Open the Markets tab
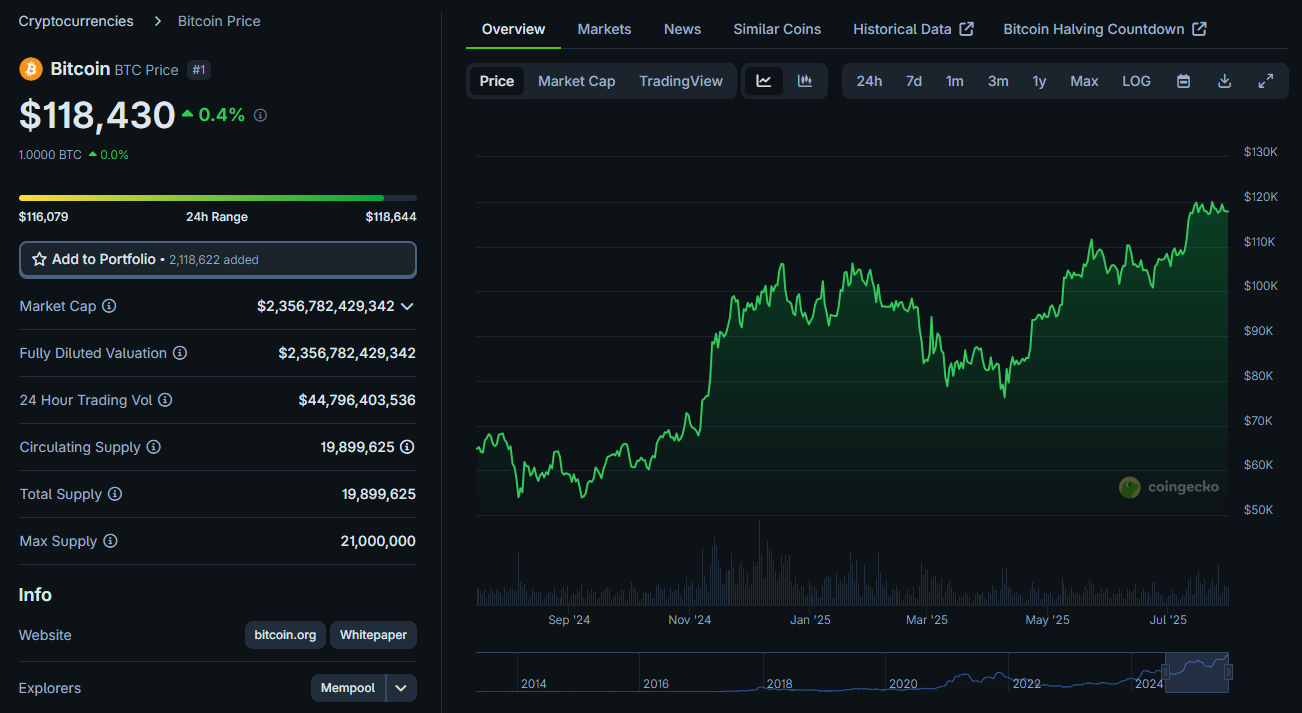1302x713 pixels. tap(604, 29)
